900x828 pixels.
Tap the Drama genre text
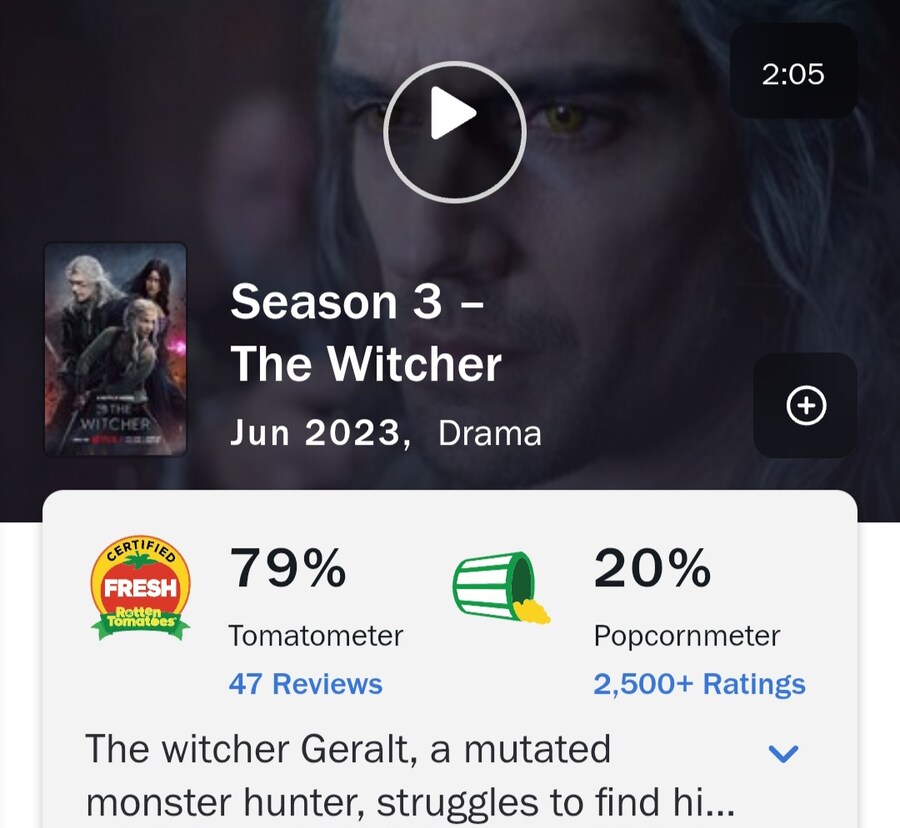point(490,434)
